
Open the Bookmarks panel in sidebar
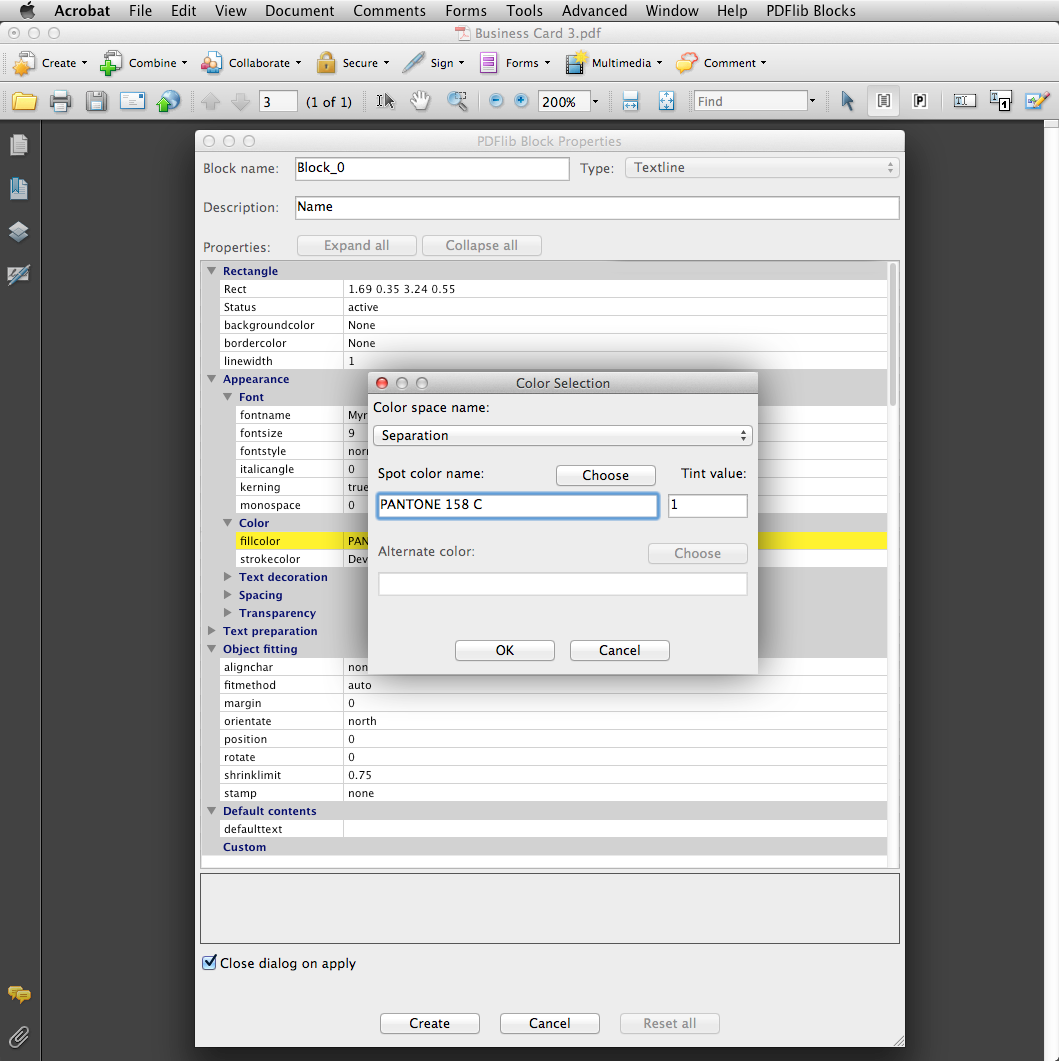[19, 189]
